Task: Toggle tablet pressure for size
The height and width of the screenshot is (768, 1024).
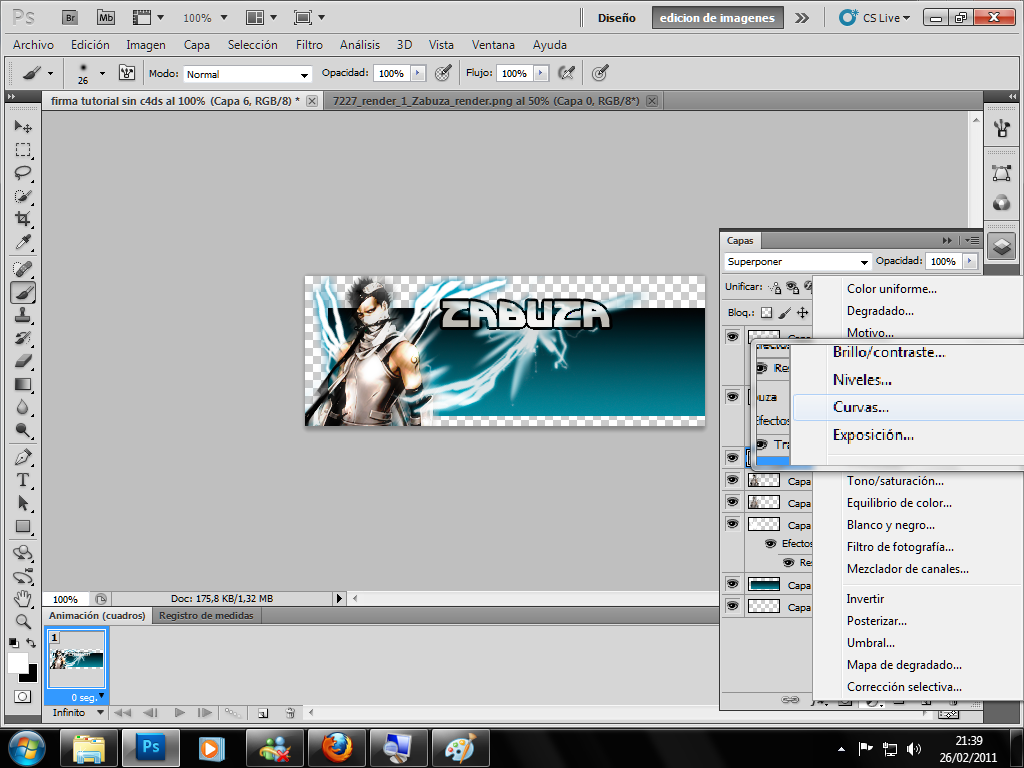Action: coord(600,72)
